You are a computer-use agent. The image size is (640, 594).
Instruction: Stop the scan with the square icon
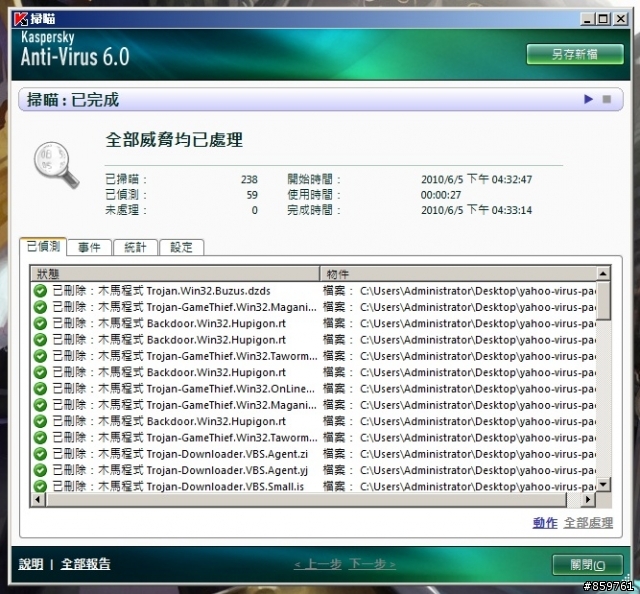click(607, 99)
